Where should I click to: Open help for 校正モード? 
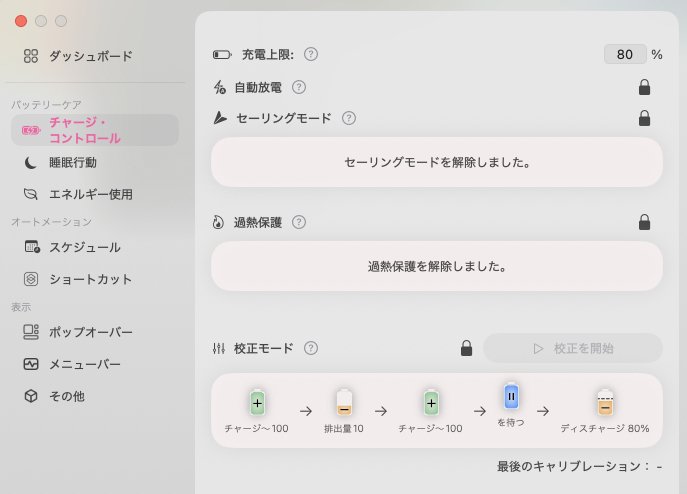click(311, 348)
